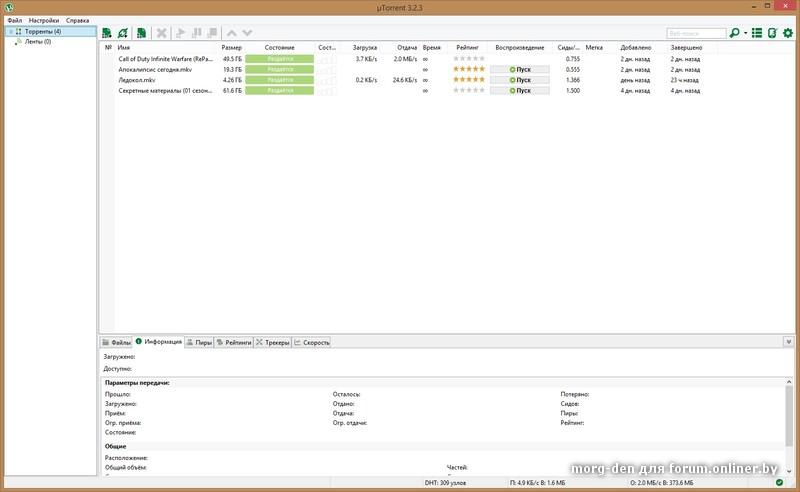The height and width of the screenshot is (492, 800).
Task: Open the Настройки menu
Action: point(44,20)
